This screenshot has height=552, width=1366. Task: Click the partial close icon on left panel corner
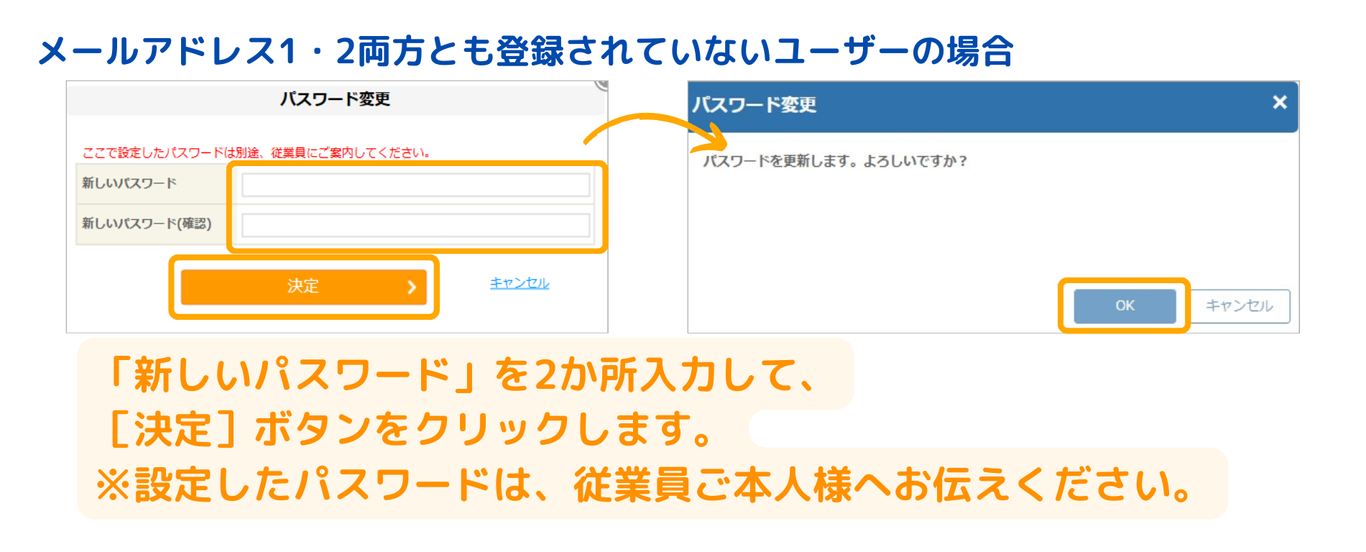[x=601, y=85]
